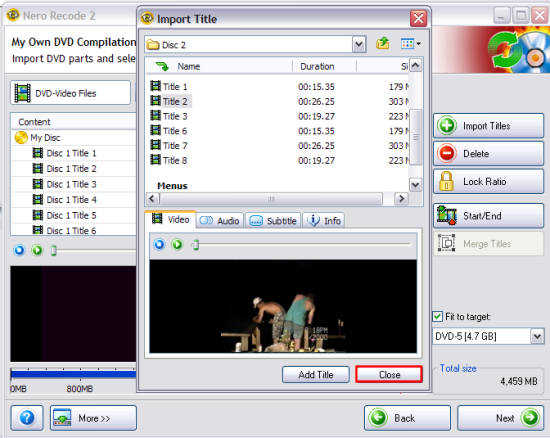Switch to the Audio tab

point(220,221)
